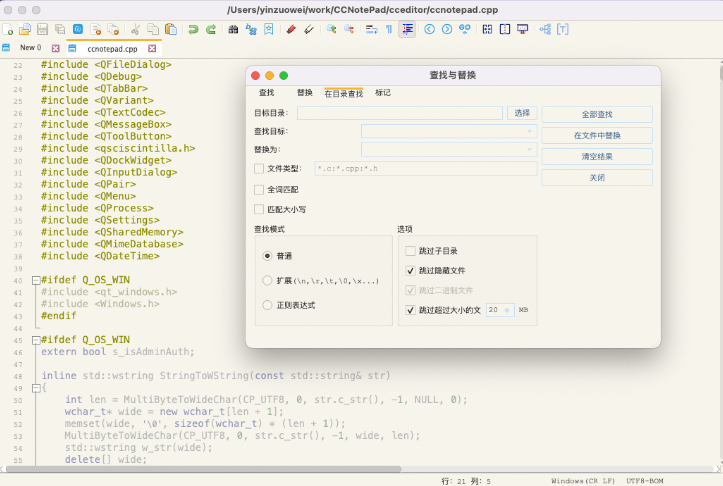Enable the 全词匹配 checkbox
The image size is (723, 486).
coord(259,190)
